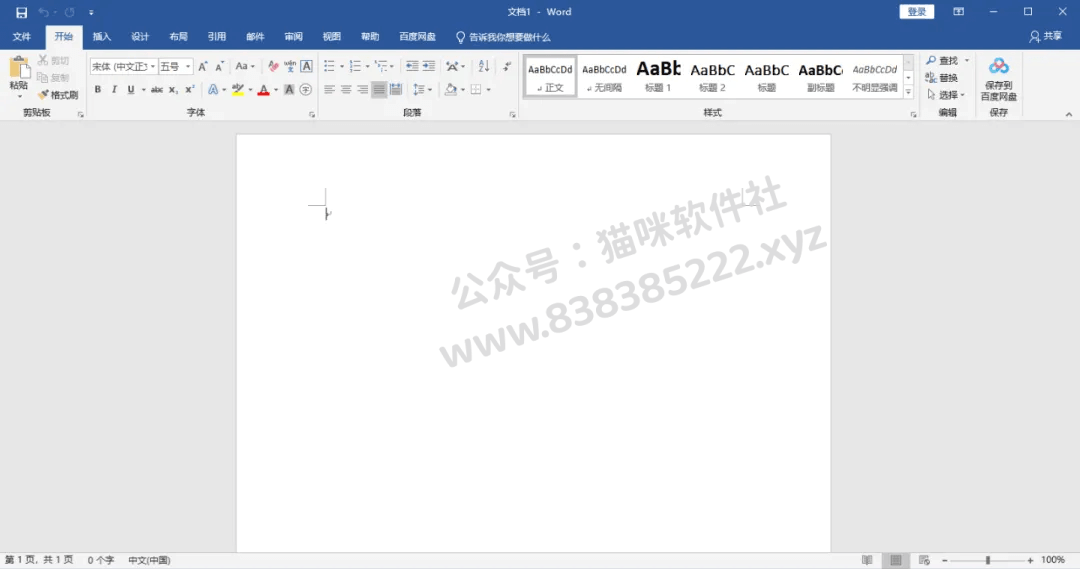Open the Asian layout tool
1080x569 pixels.
[x=453, y=67]
